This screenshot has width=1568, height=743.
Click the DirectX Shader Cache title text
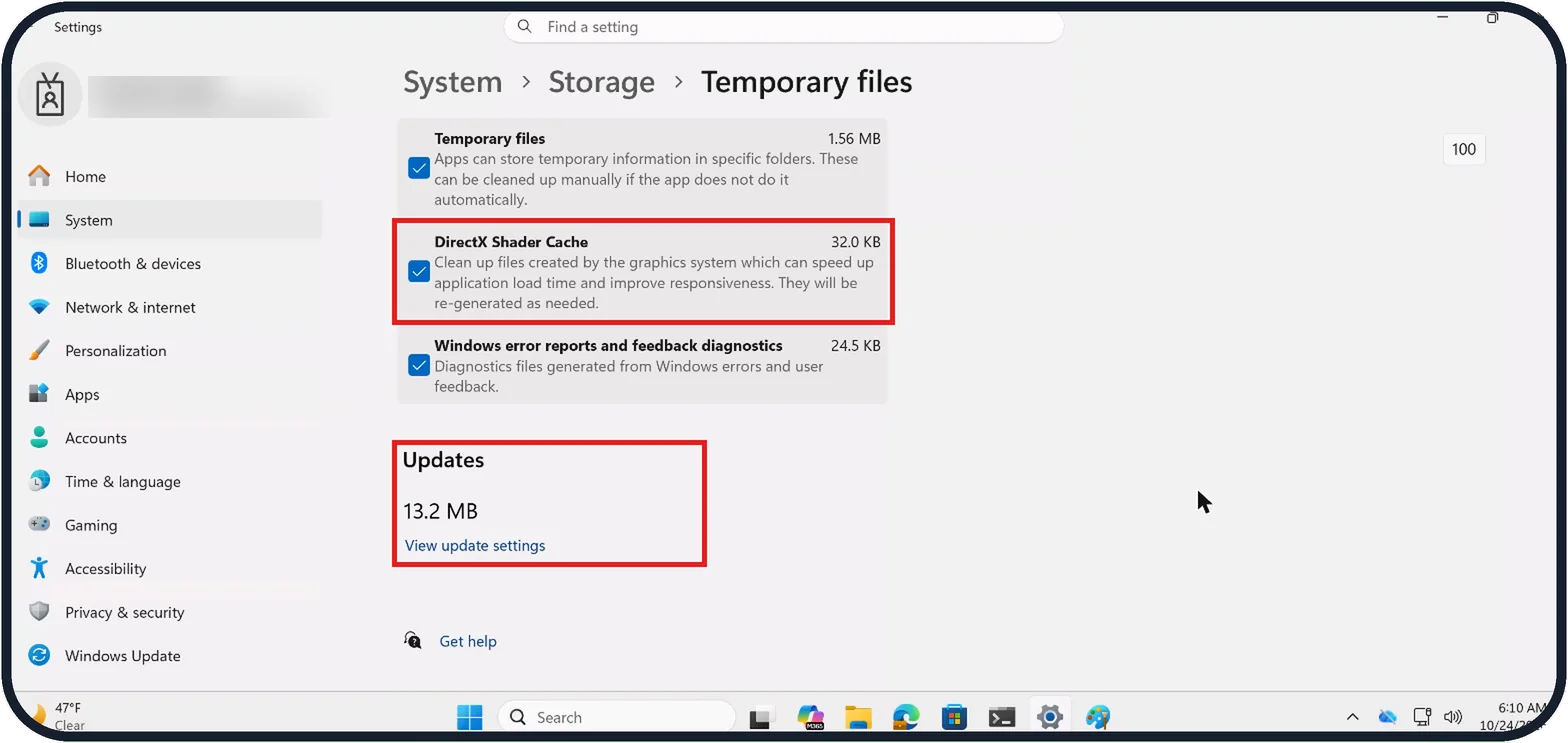(x=511, y=242)
